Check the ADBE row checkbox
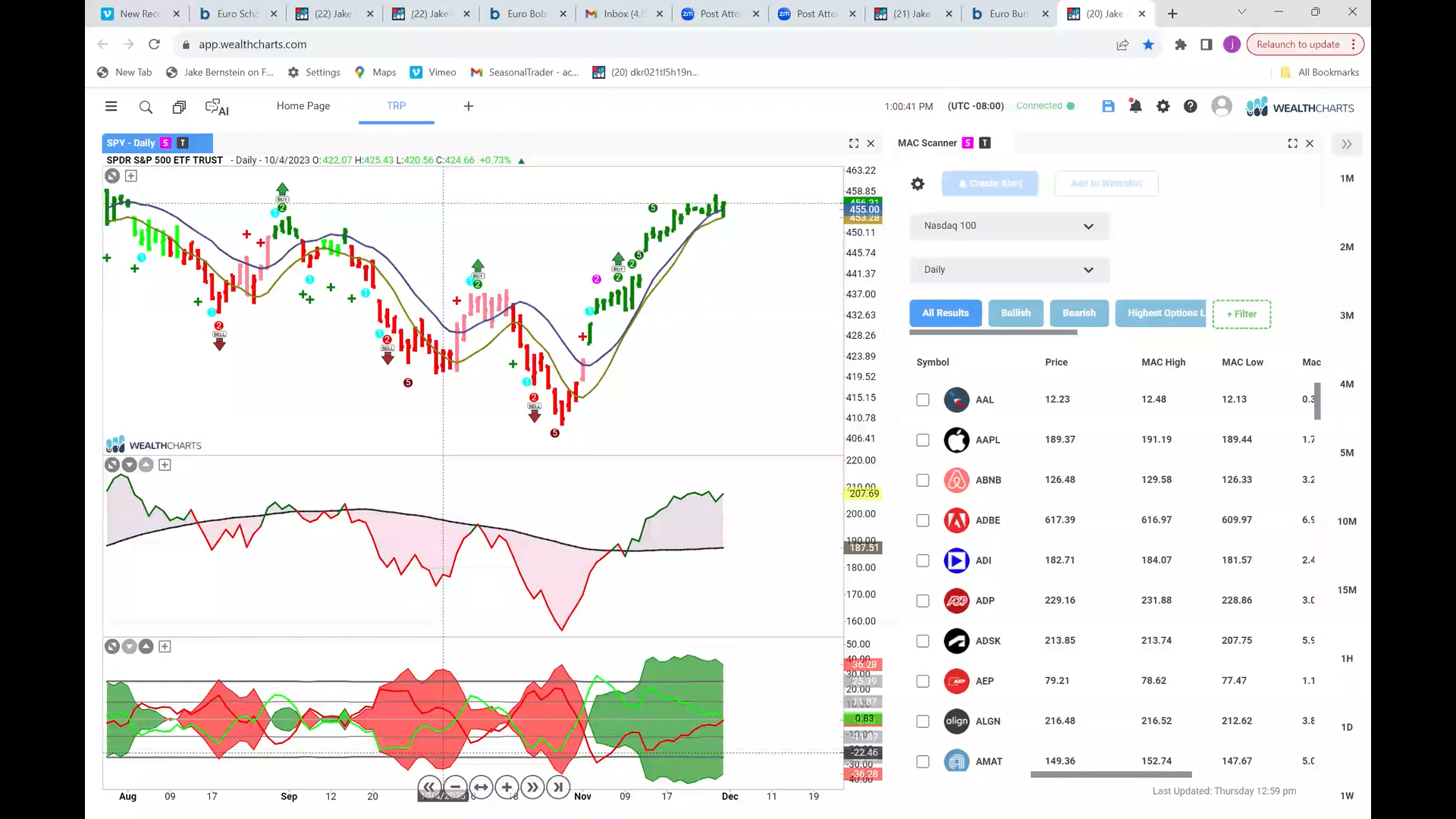This screenshot has width=1456, height=819. point(922,520)
